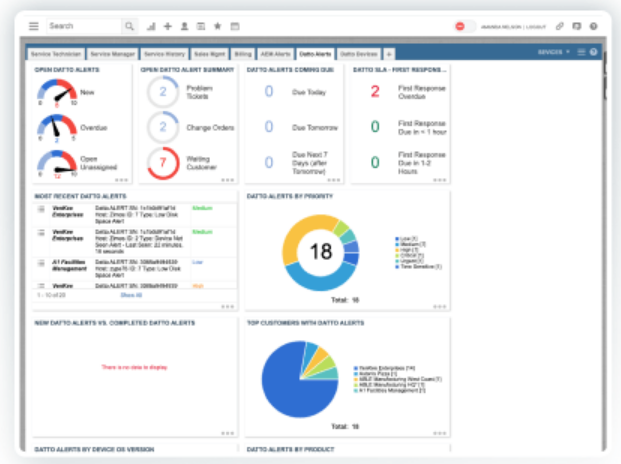Open the calendar icon in top toolbar
Viewport: 621px width, 464px height.
[235, 27]
